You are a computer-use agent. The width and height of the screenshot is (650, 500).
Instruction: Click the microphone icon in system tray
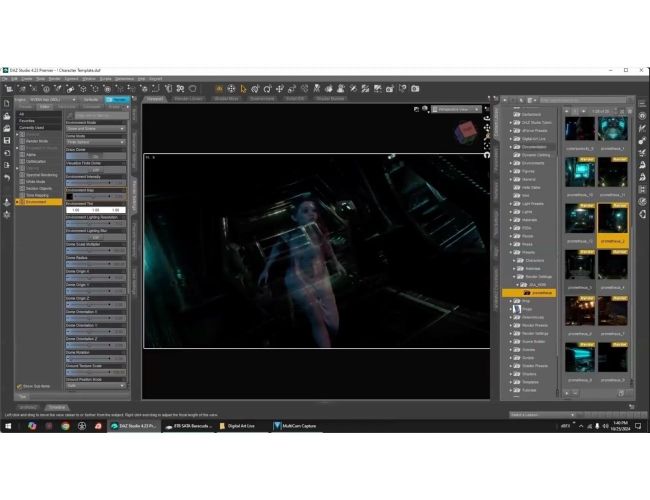(x=597, y=426)
